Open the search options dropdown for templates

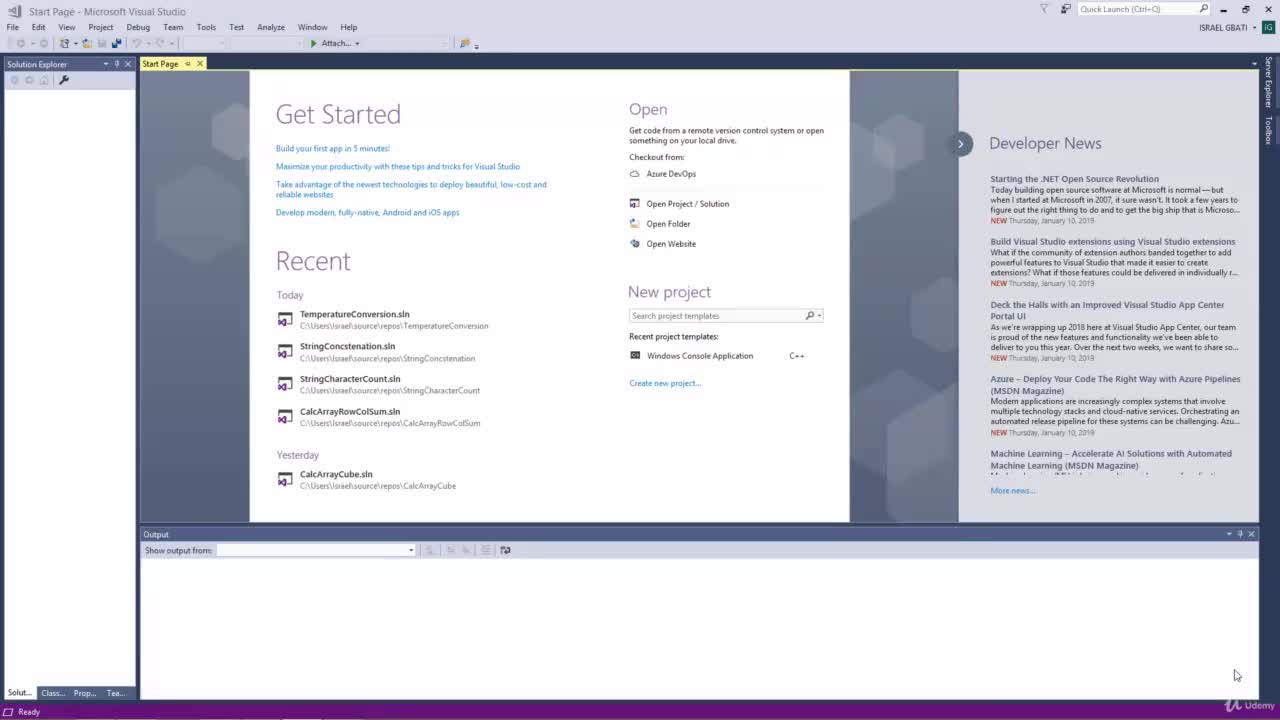click(x=820, y=316)
